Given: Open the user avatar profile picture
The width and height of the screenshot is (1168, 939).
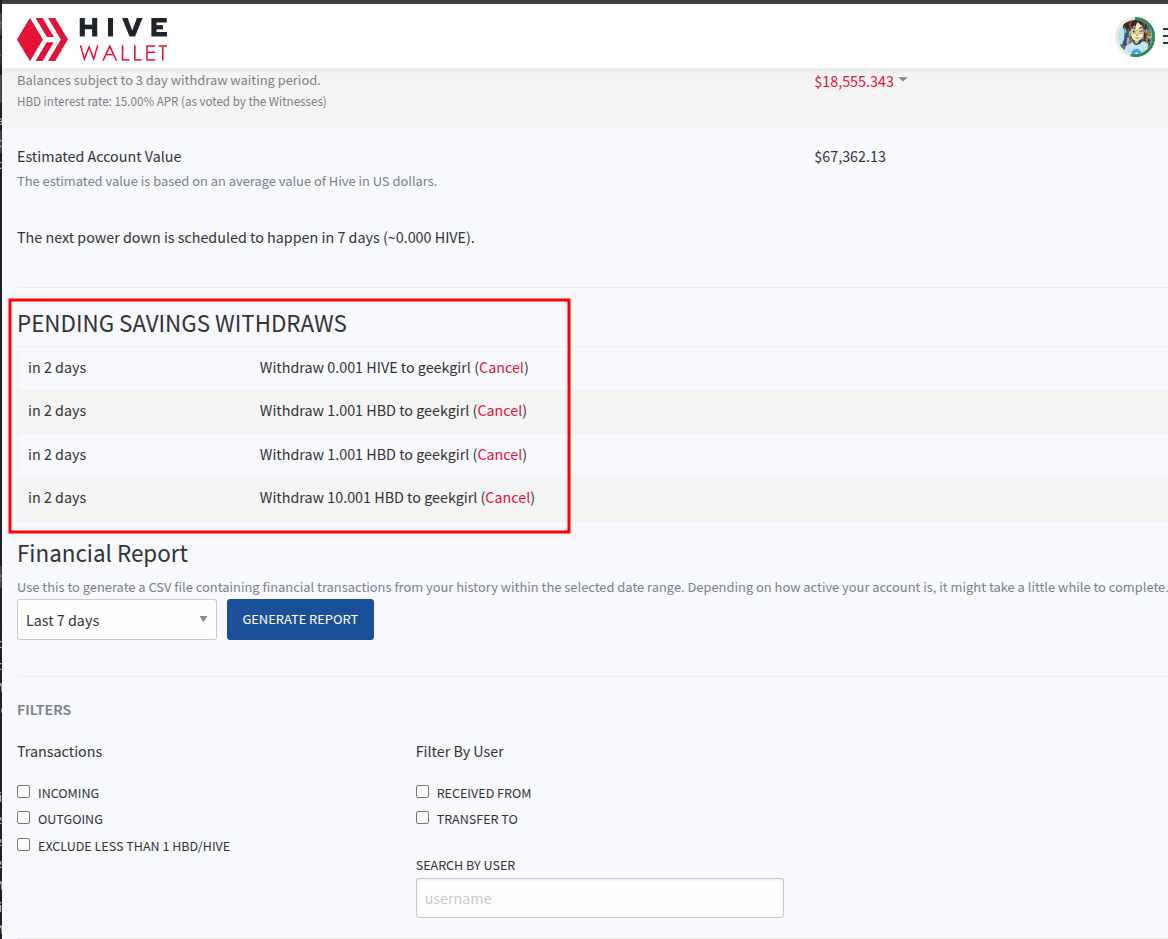Looking at the screenshot, I should point(1135,37).
